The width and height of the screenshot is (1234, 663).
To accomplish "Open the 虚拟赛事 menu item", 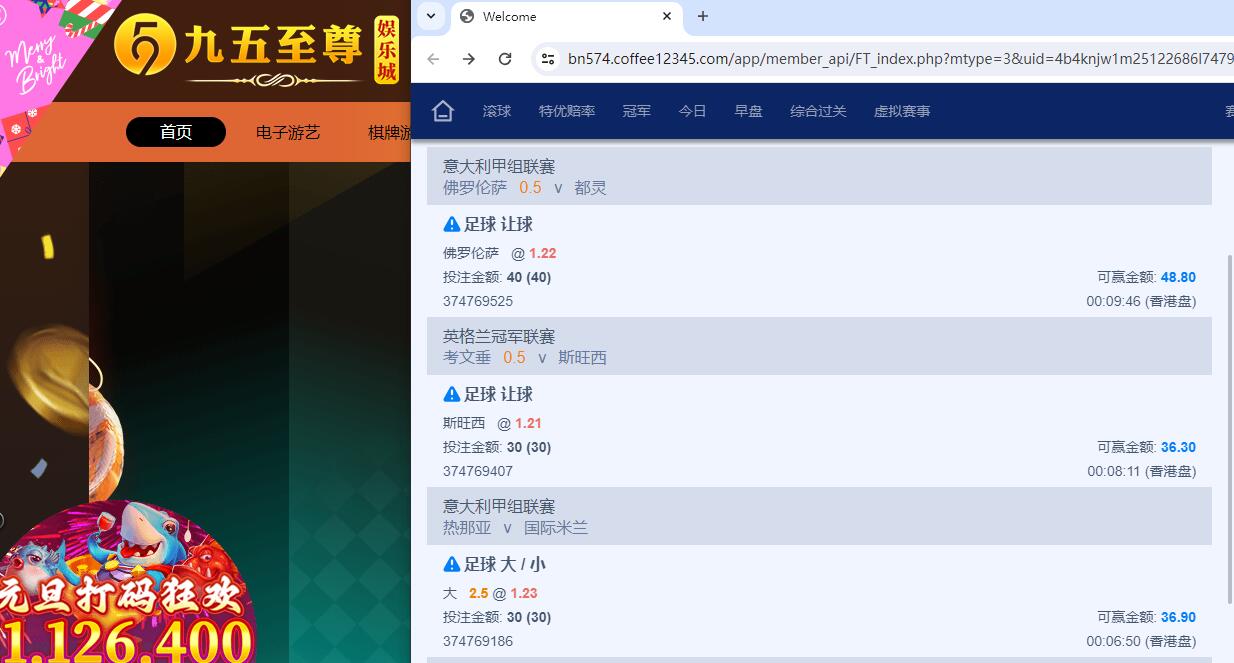I will (902, 111).
